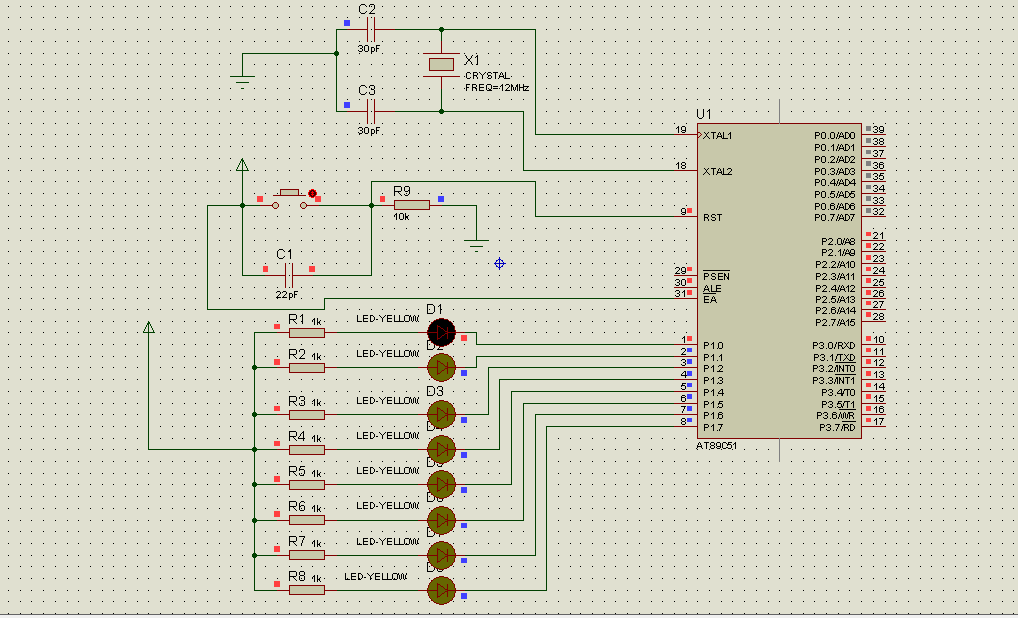The width and height of the screenshot is (1018, 618).
Task: Toggle the red latch dot on push button
Action: click(x=312, y=194)
